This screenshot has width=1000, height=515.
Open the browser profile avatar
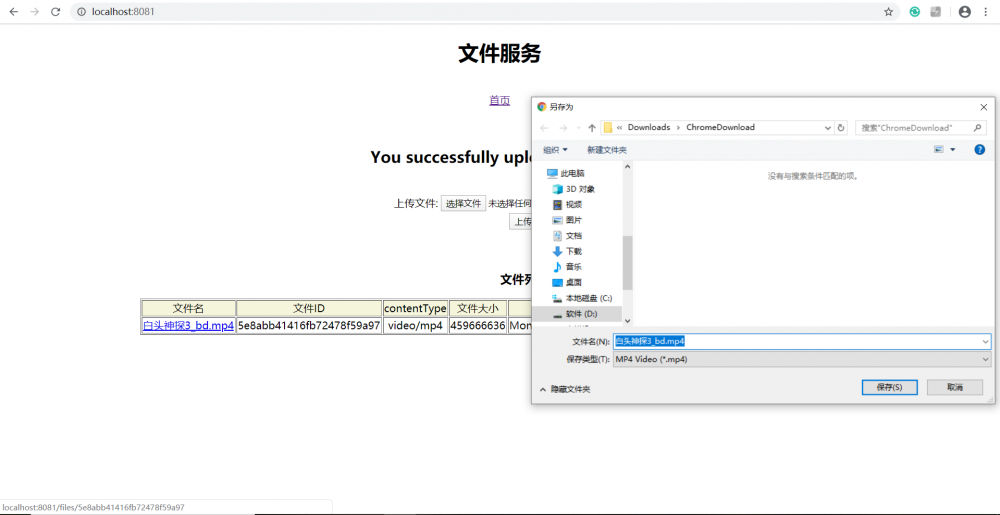point(965,12)
